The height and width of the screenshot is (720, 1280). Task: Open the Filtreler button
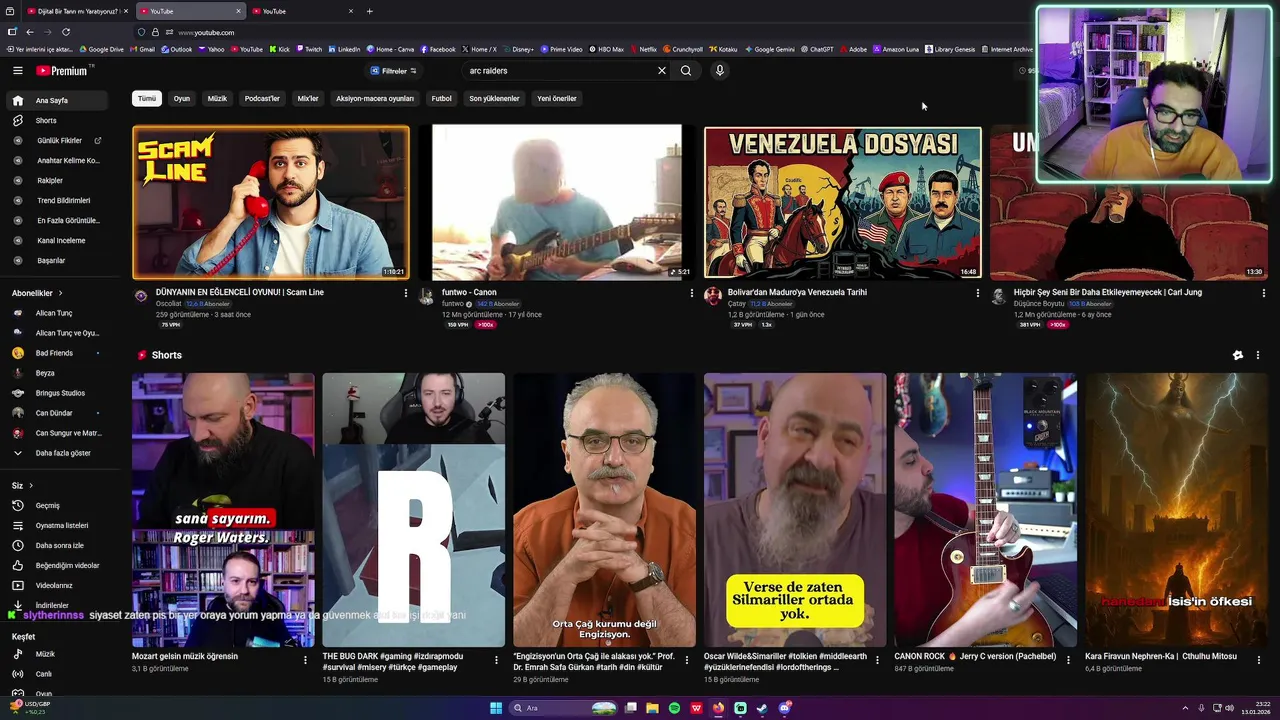coord(393,71)
